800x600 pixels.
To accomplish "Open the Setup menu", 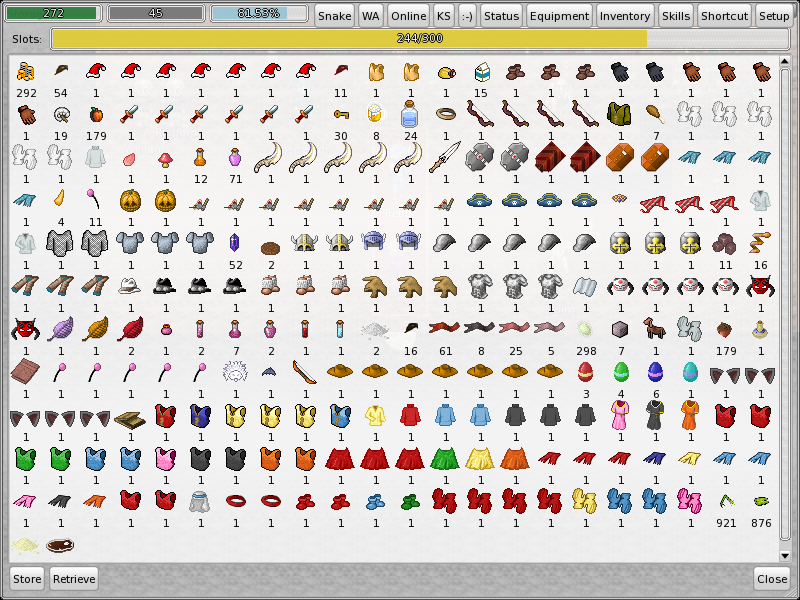I will (x=773, y=16).
